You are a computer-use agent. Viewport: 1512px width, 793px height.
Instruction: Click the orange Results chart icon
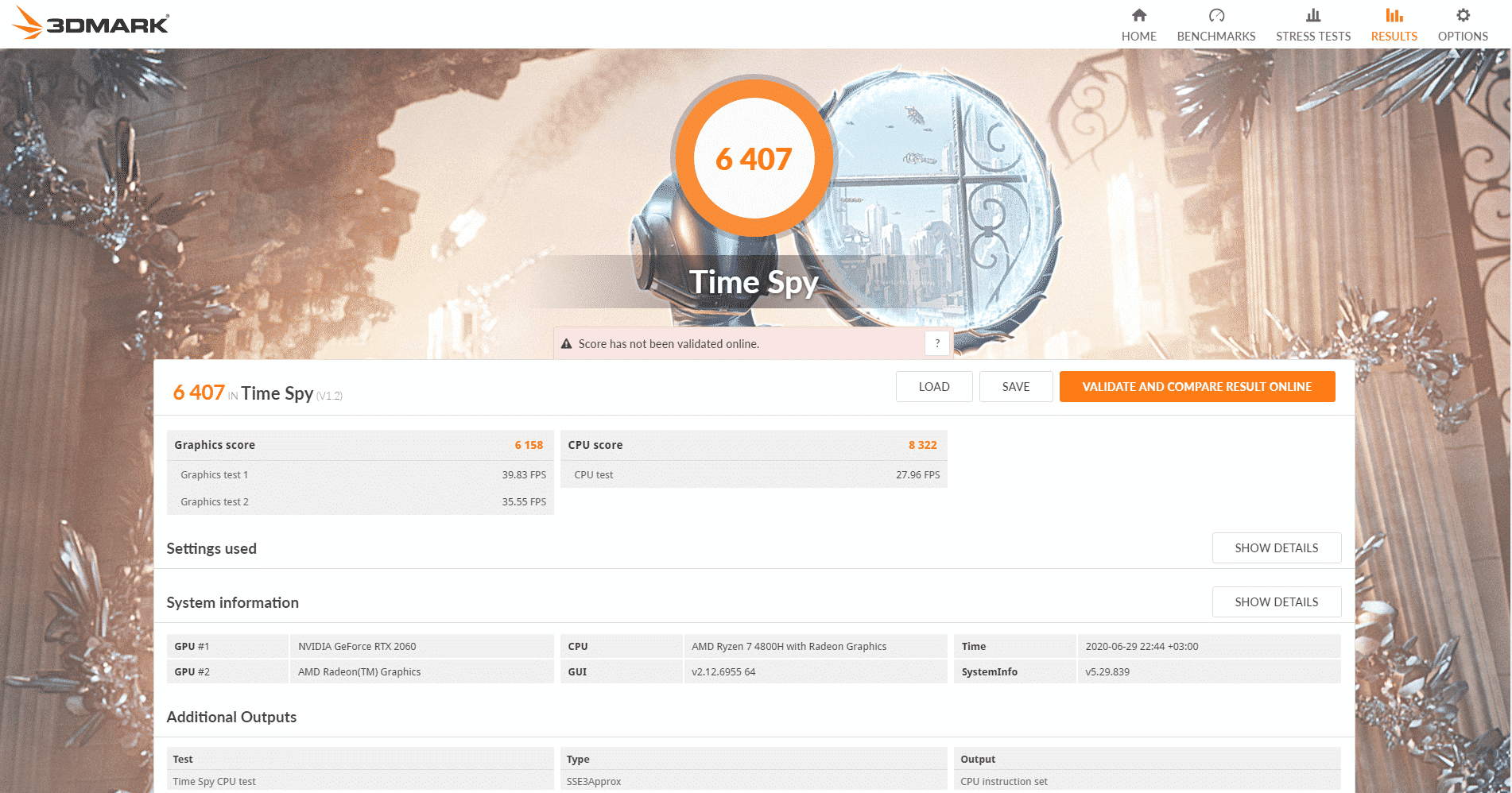(1394, 15)
